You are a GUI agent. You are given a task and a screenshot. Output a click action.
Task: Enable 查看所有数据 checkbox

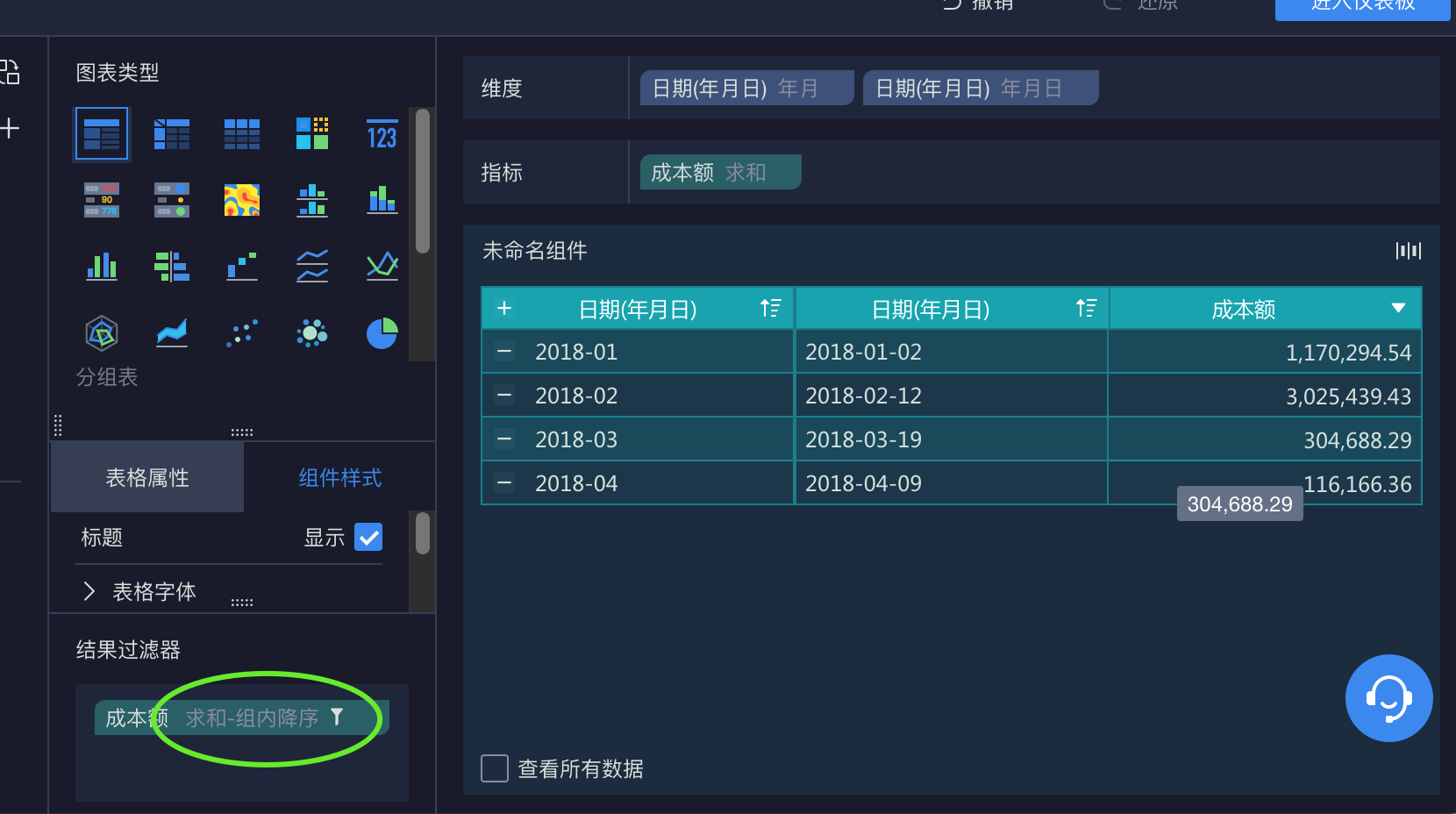[x=495, y=768]
